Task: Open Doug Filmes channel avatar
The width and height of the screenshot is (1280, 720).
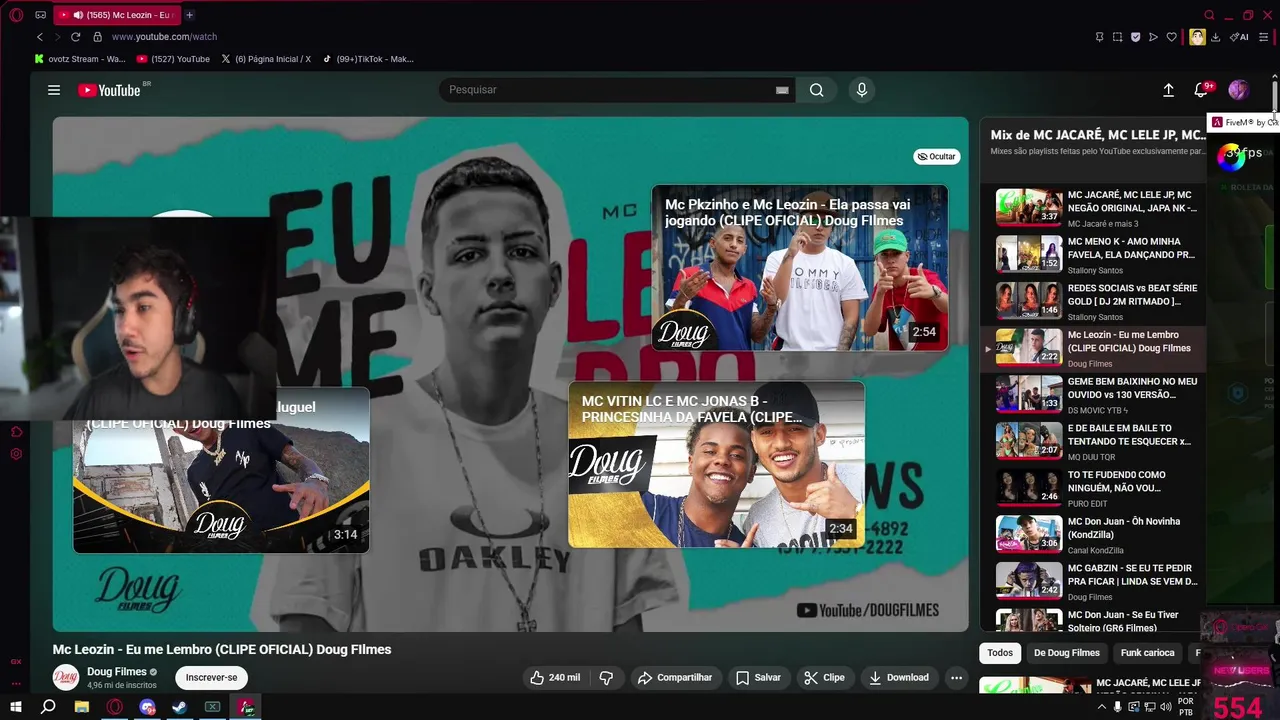Action: (x=66, y=678)
